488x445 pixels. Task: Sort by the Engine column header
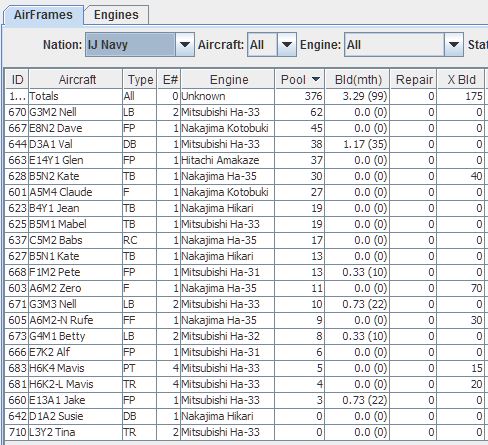[x=228, y=80]
